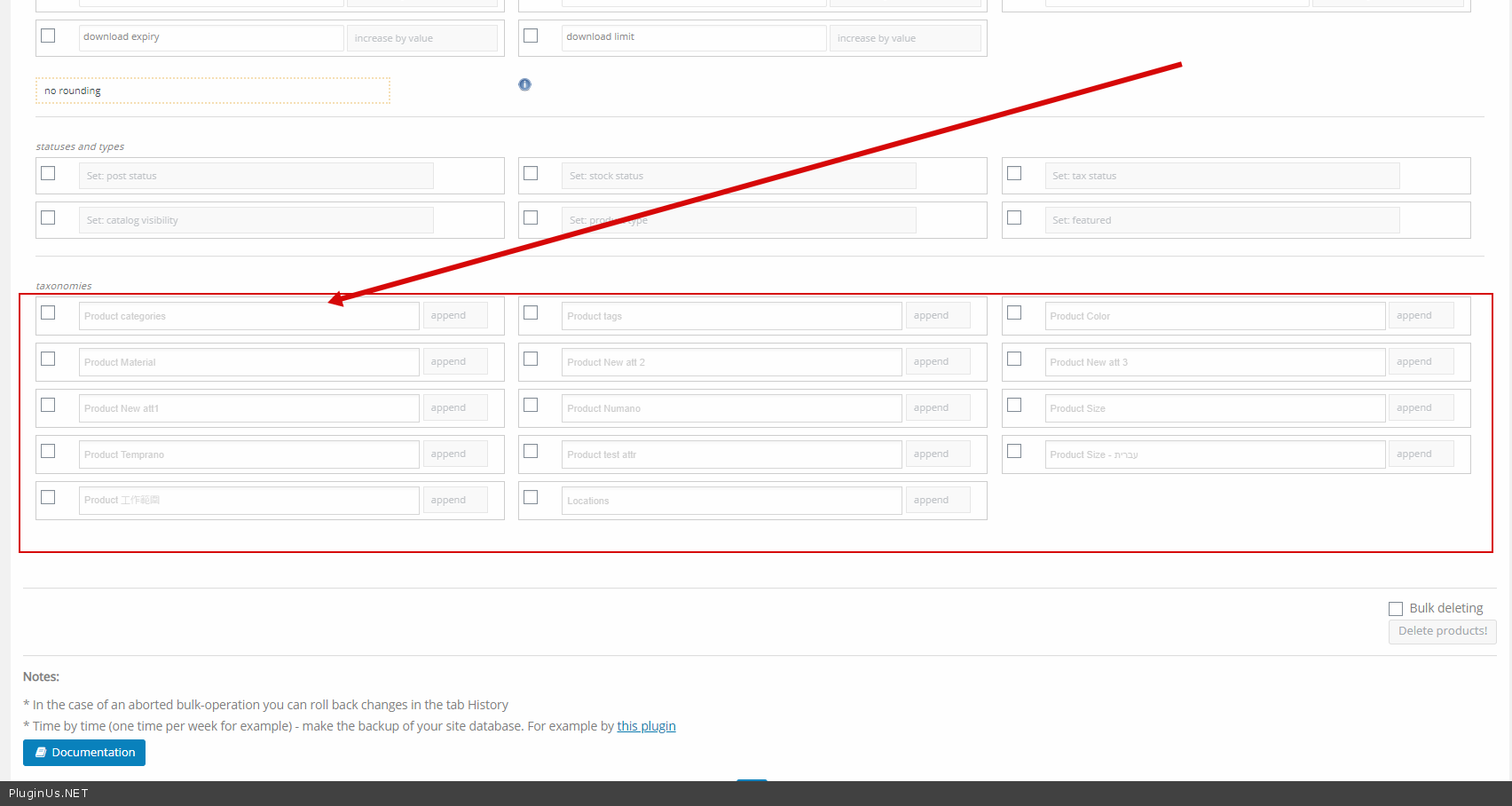
Task: Click the Product categories field
Action: (249, 316)
